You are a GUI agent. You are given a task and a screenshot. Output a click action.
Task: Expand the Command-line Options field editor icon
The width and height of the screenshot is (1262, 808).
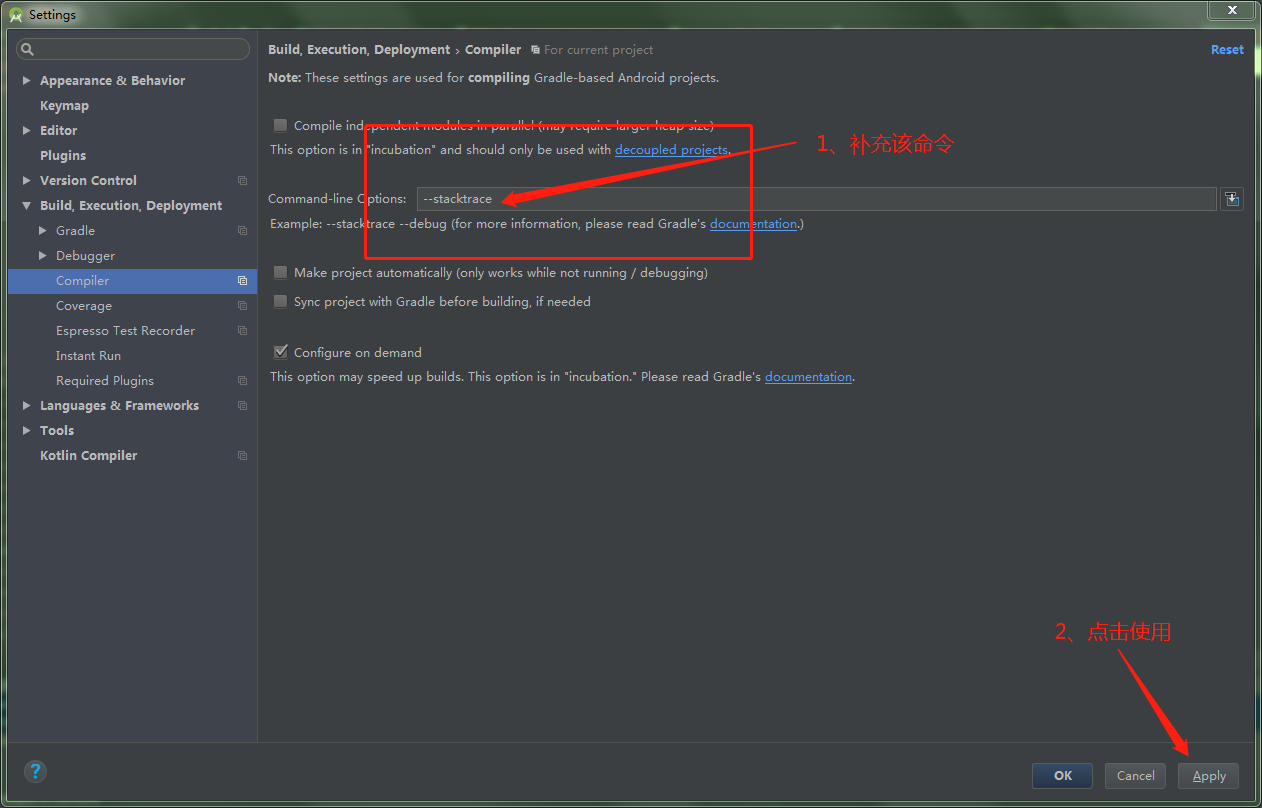(x=1232, y=199)
